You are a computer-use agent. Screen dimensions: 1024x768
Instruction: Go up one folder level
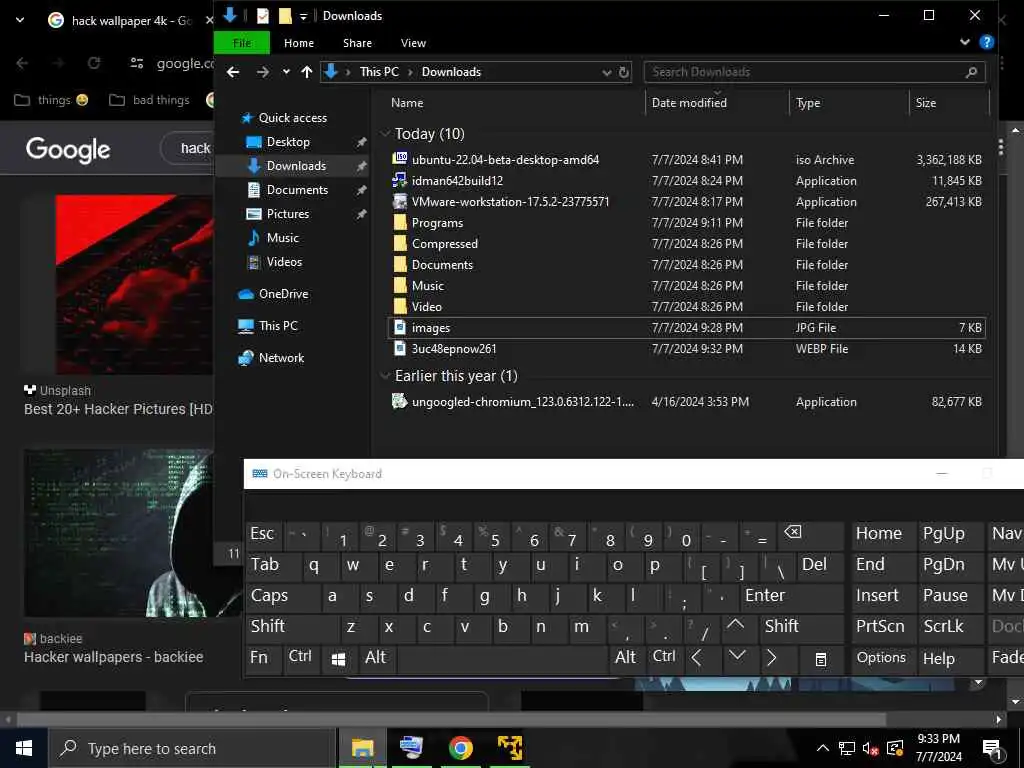[306, 72]
